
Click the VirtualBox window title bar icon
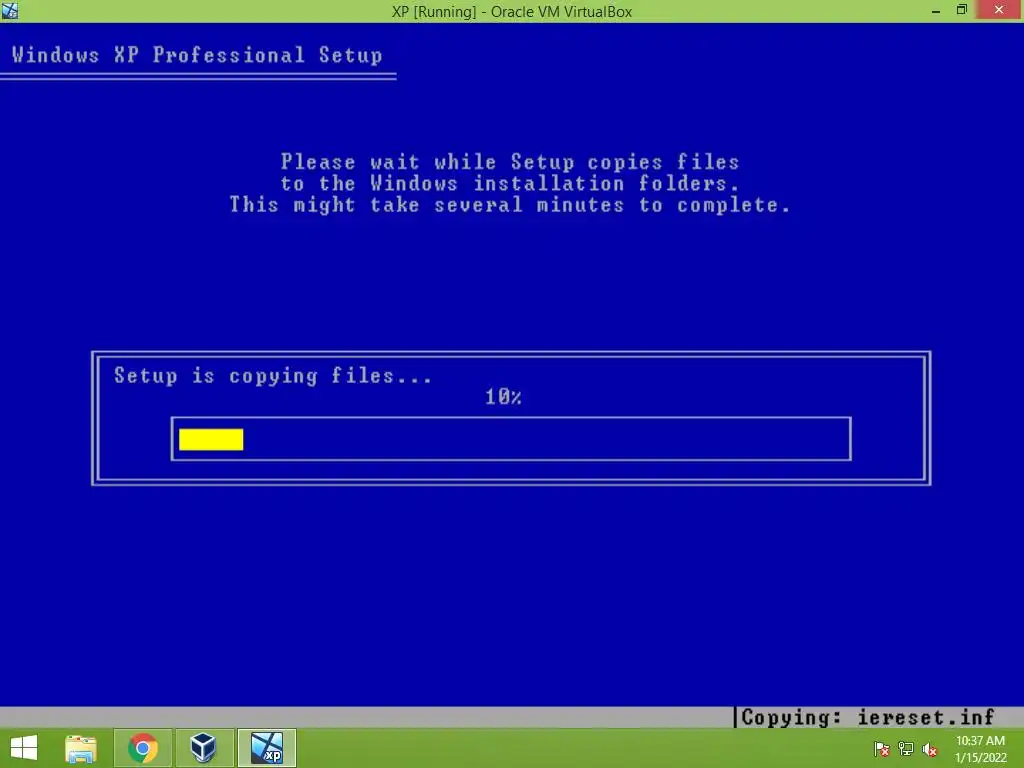(10, 10)
